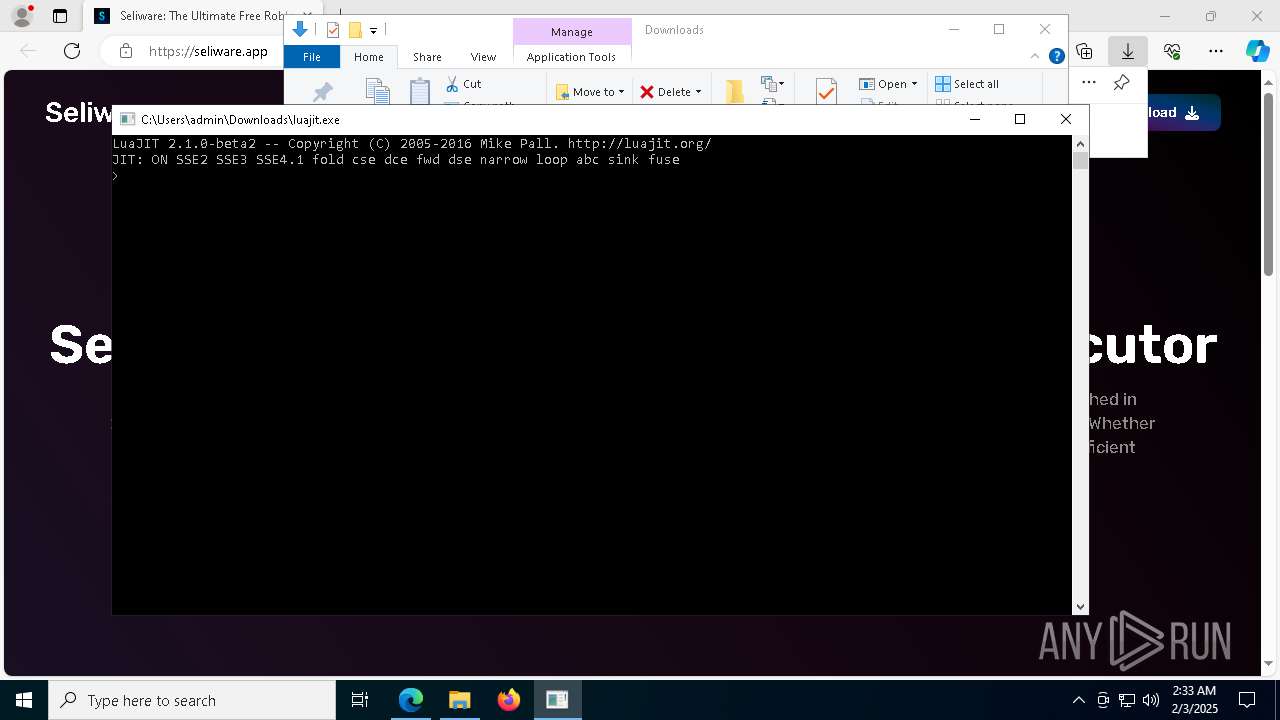The image size is (1280, 720).
Task: Open Windows Start menu
Action: click(24, 700)
